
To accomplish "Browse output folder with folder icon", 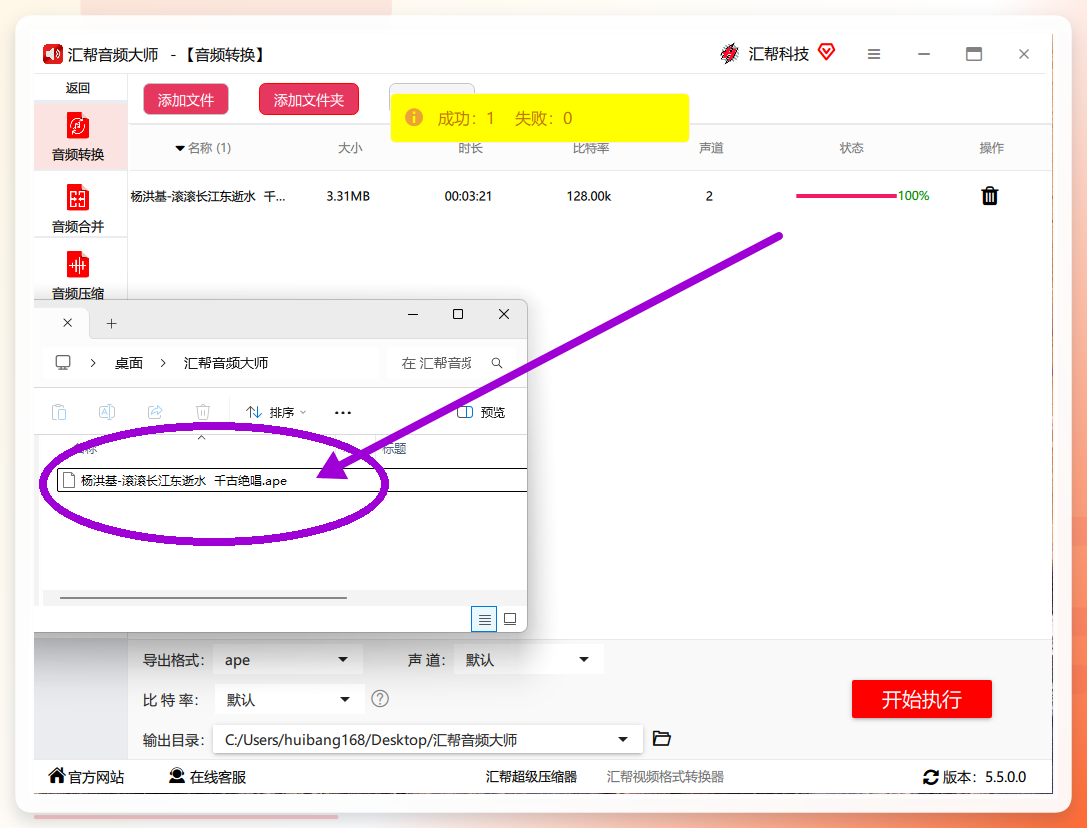I will pyautogui.click(x=661, y=739).
